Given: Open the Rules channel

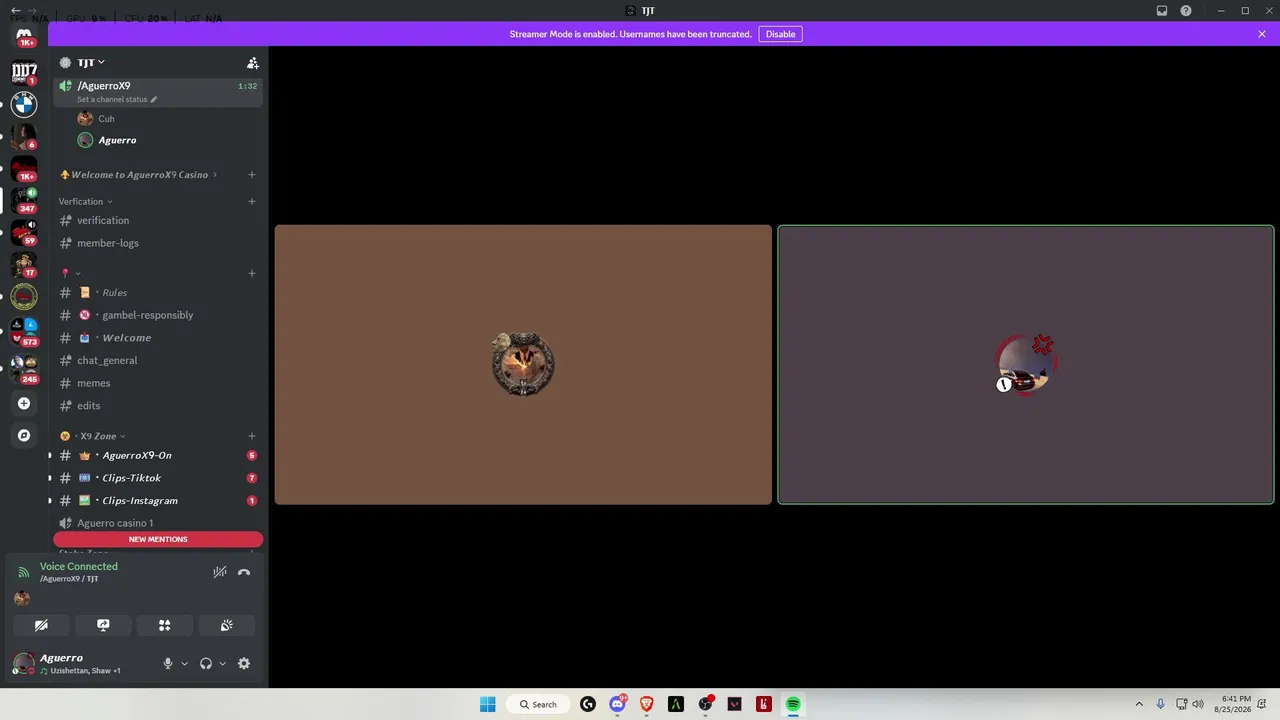Looking at the screenshot, I should pos(158,292).
